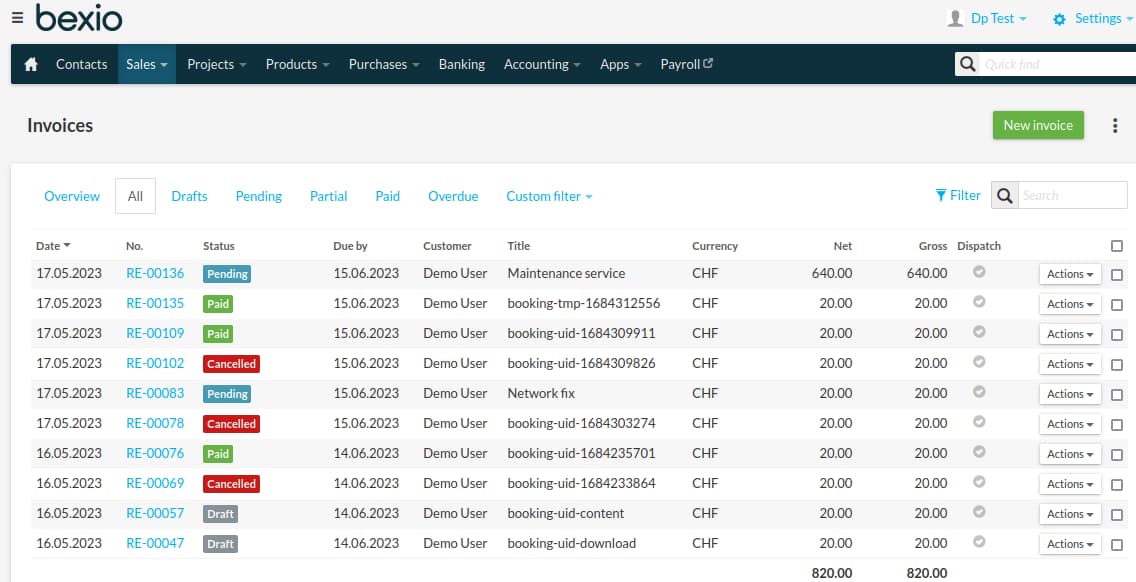Click the dispatch status icon for RE-00136

(979, 272)
